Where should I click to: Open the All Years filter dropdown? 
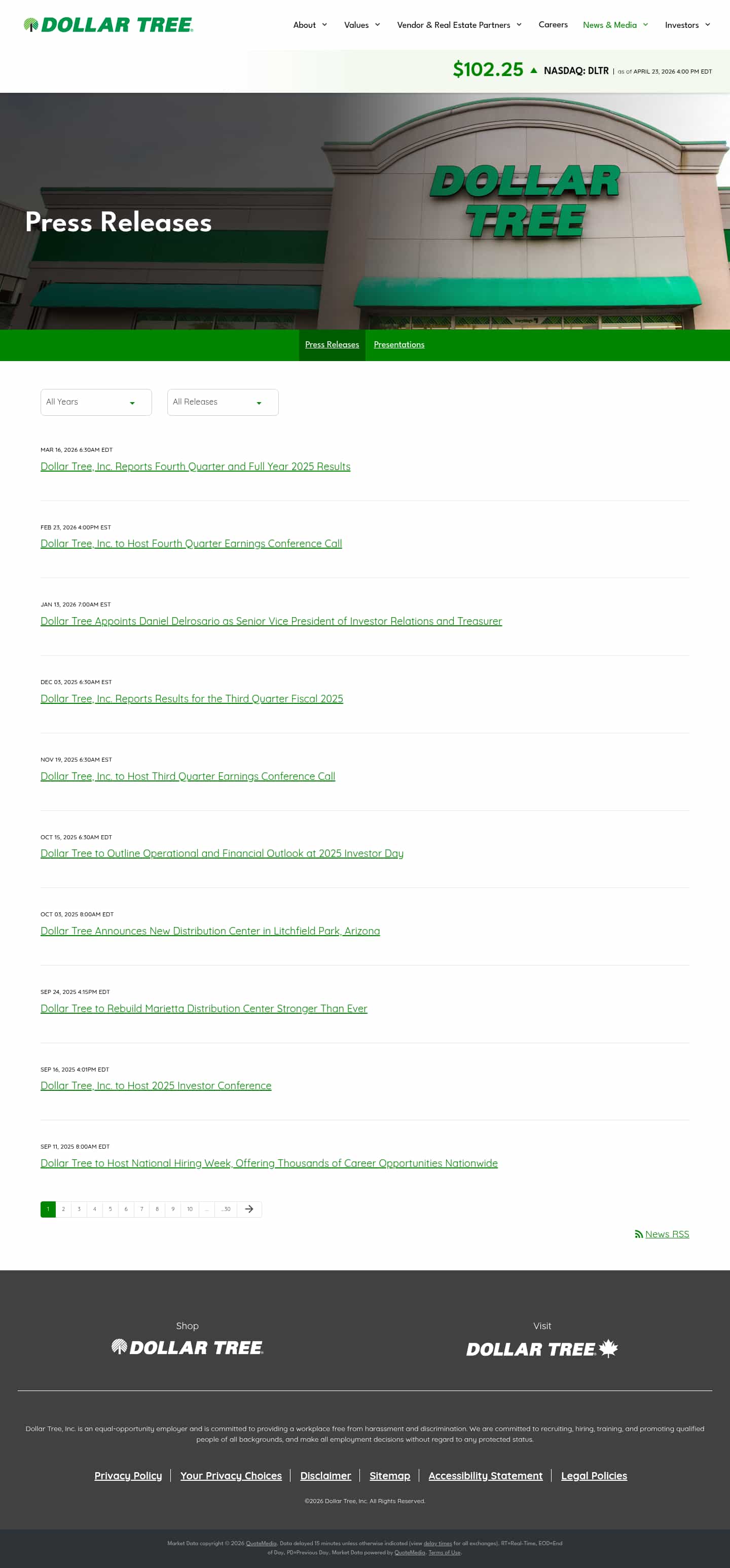(96, 402)
